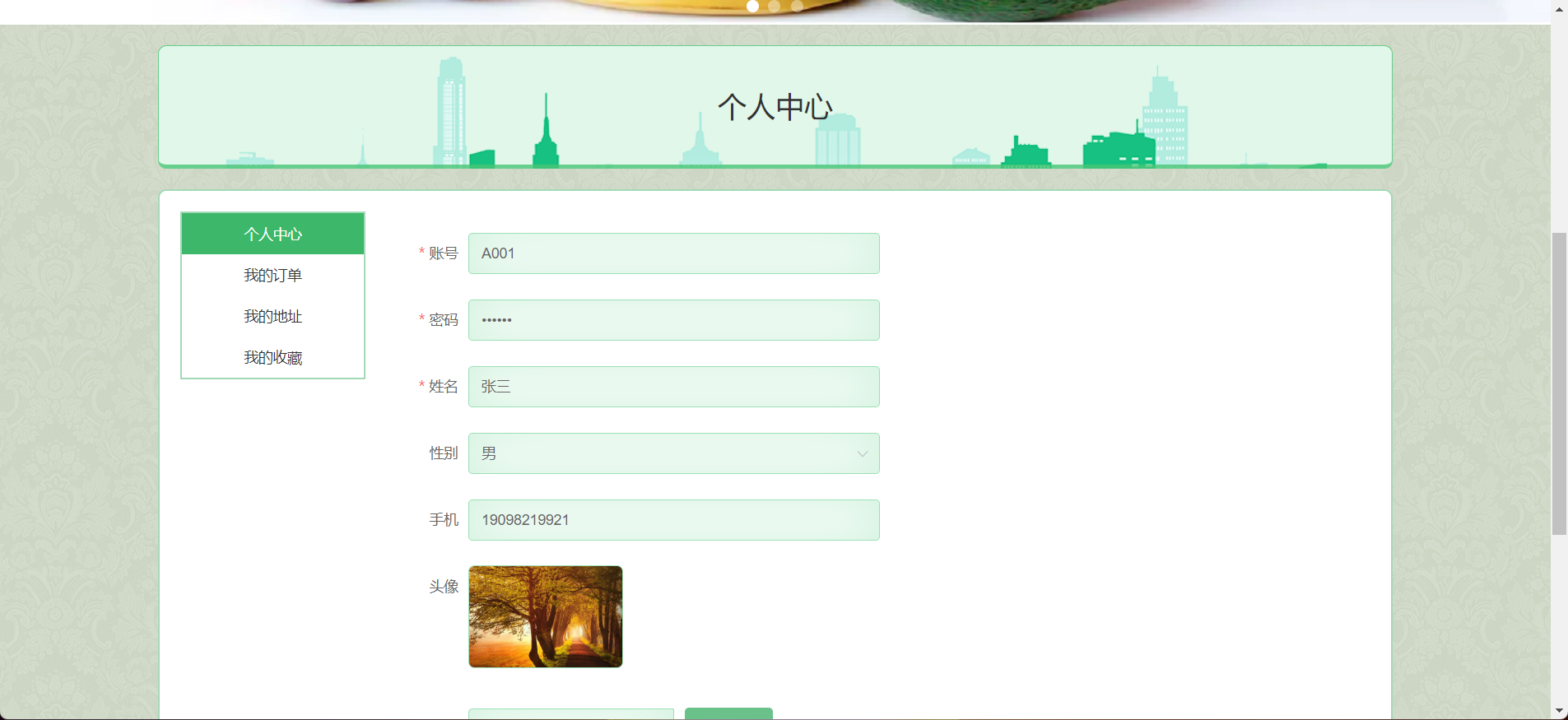
Task: Click the forest avatar thumbnail under 头像
Action: [545, 616]
